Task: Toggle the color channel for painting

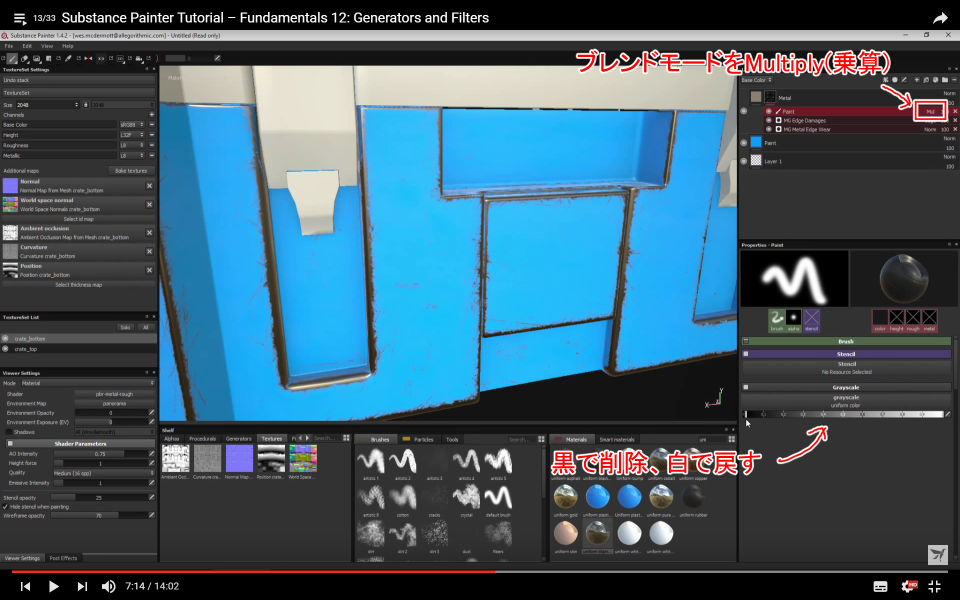Action: 880,320
